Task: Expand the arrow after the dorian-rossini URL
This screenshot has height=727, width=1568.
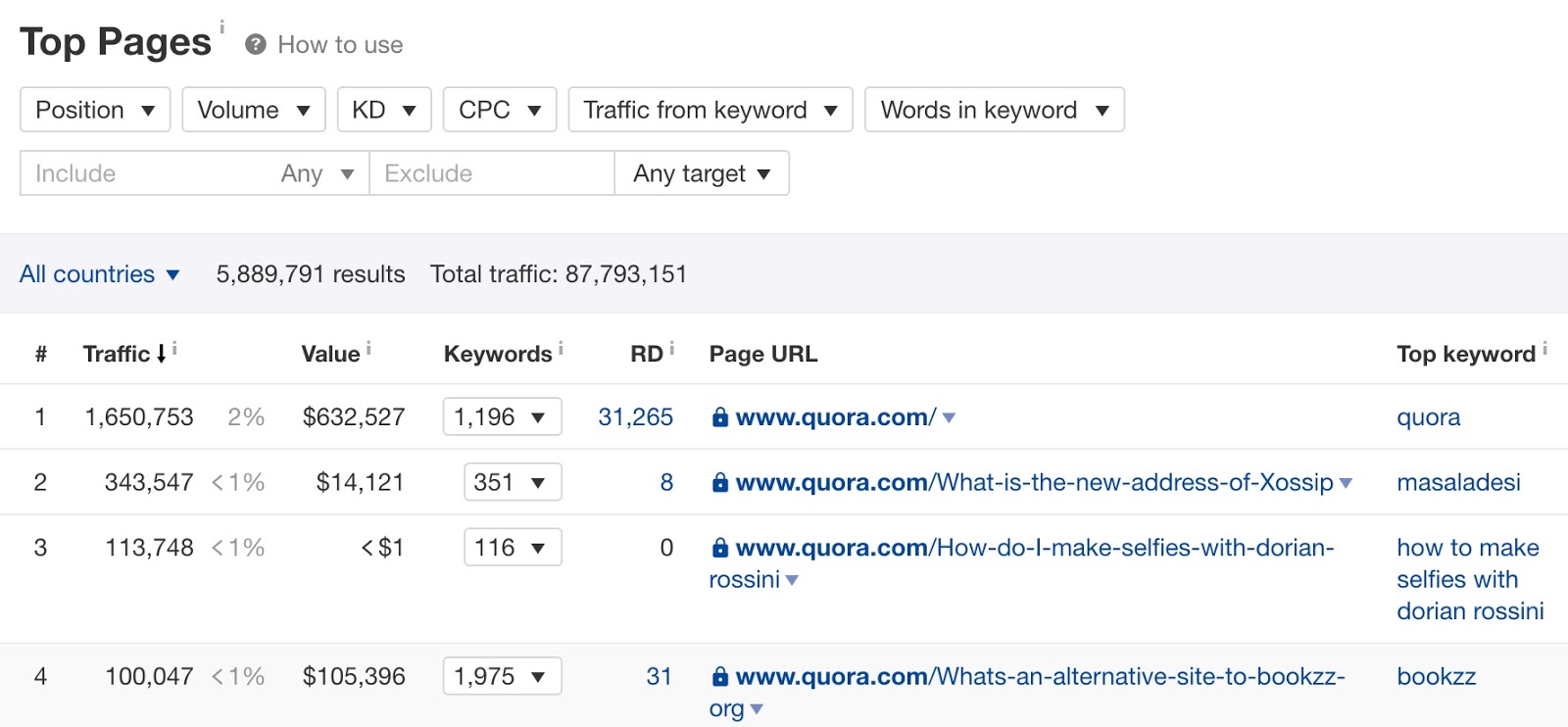Action: 792,581
